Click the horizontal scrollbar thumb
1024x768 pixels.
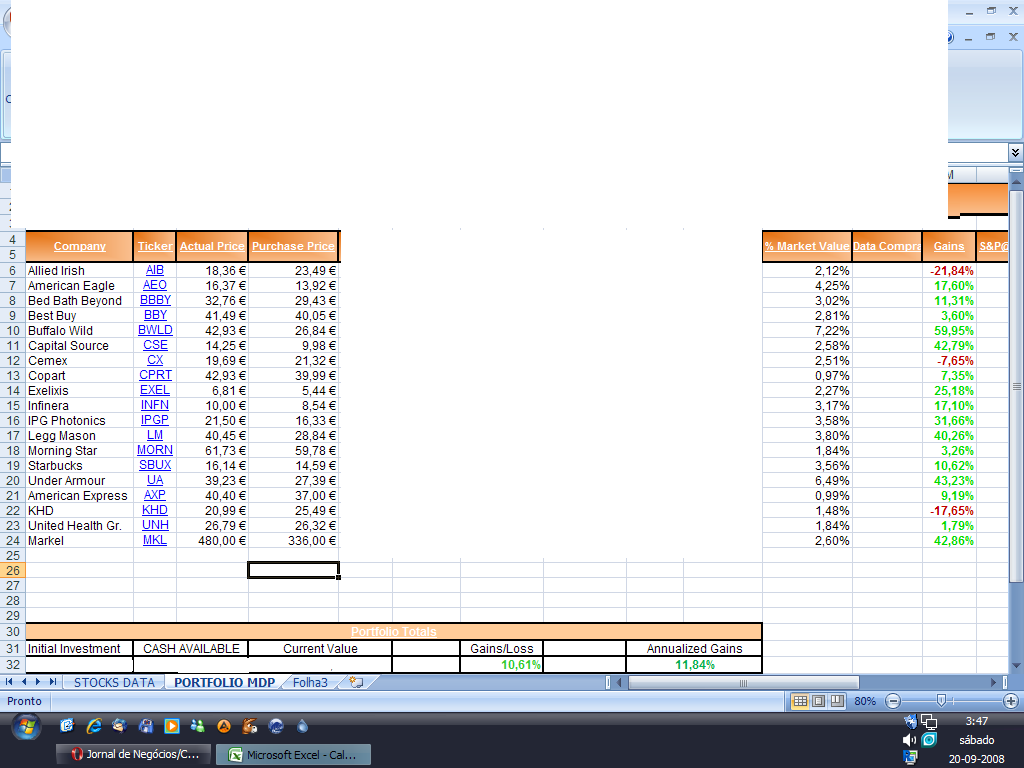[x=743, y=682]
